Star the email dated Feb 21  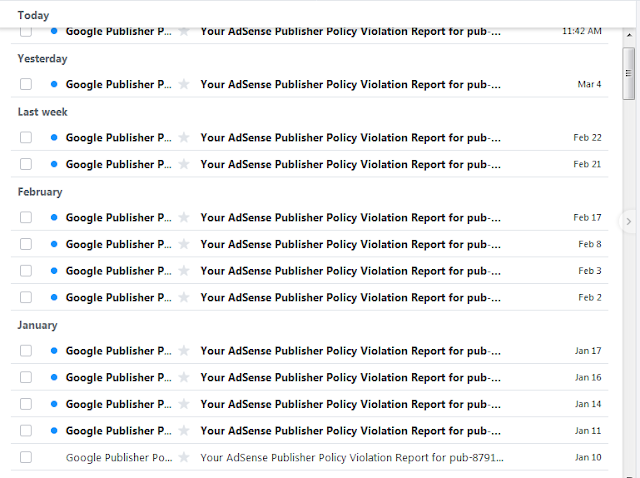click(x=184, y=164)
